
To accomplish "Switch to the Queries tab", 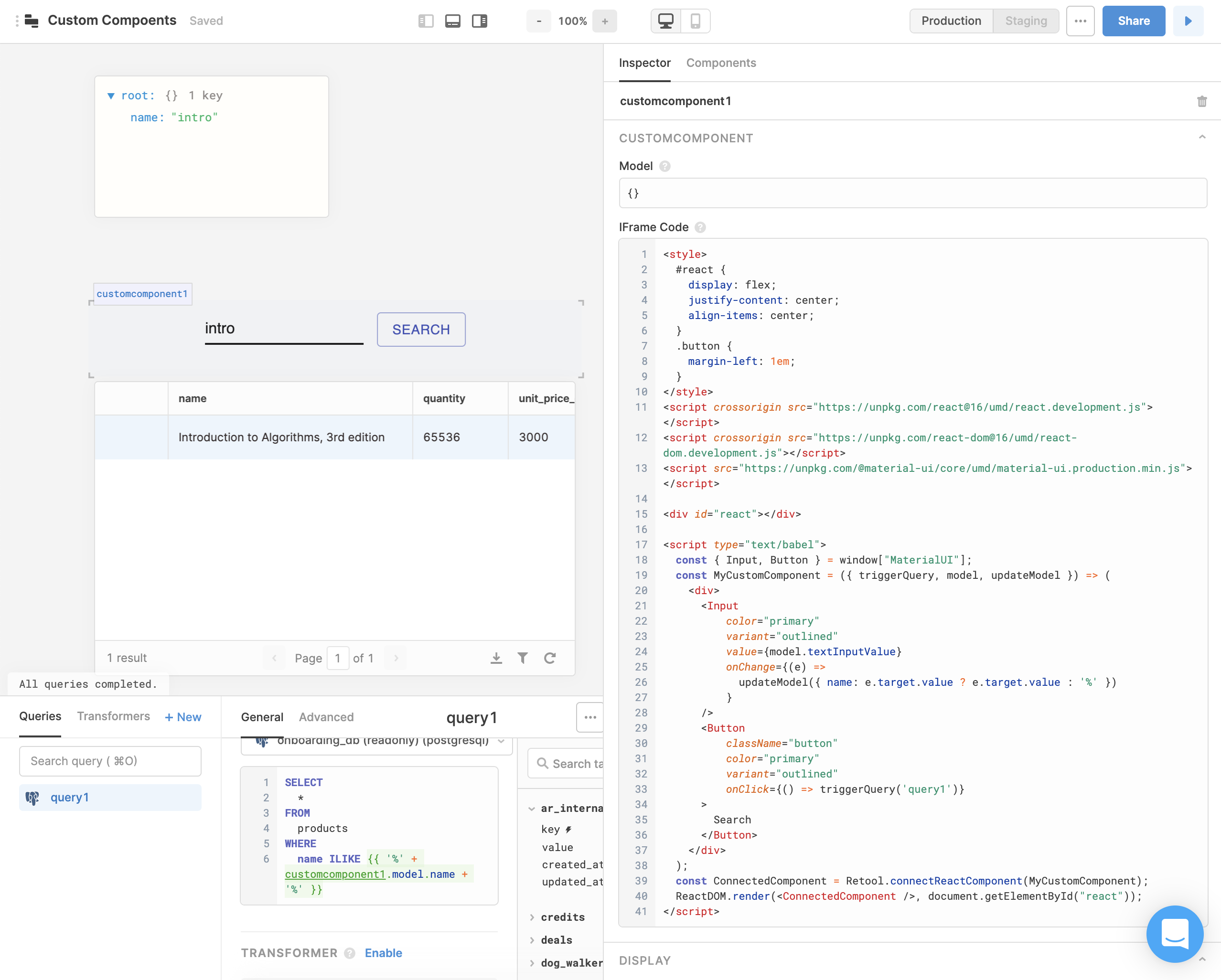I will click(x=40, y=716).
